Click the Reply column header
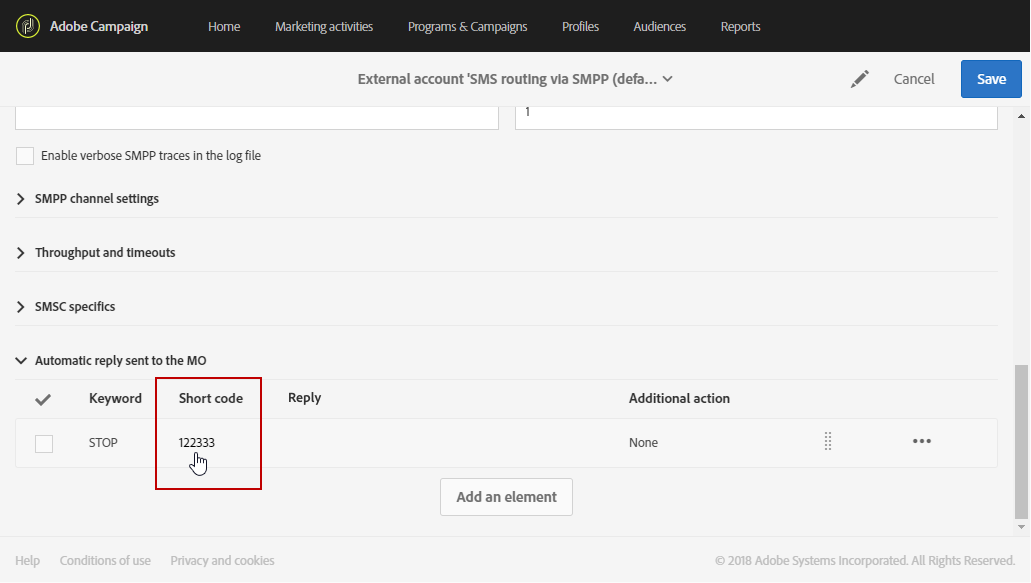Image resolution: width=1031 pixels, height=583 pixels. [x=304, y=398]
